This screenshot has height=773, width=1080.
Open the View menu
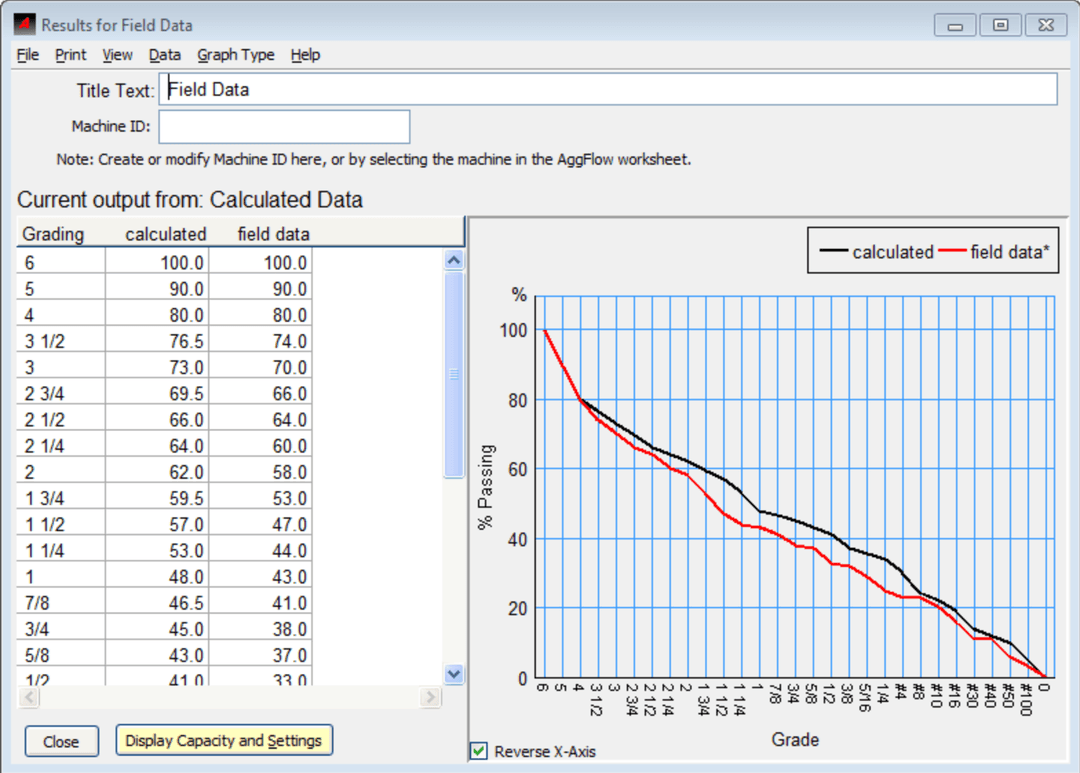(x=117, y=55)
